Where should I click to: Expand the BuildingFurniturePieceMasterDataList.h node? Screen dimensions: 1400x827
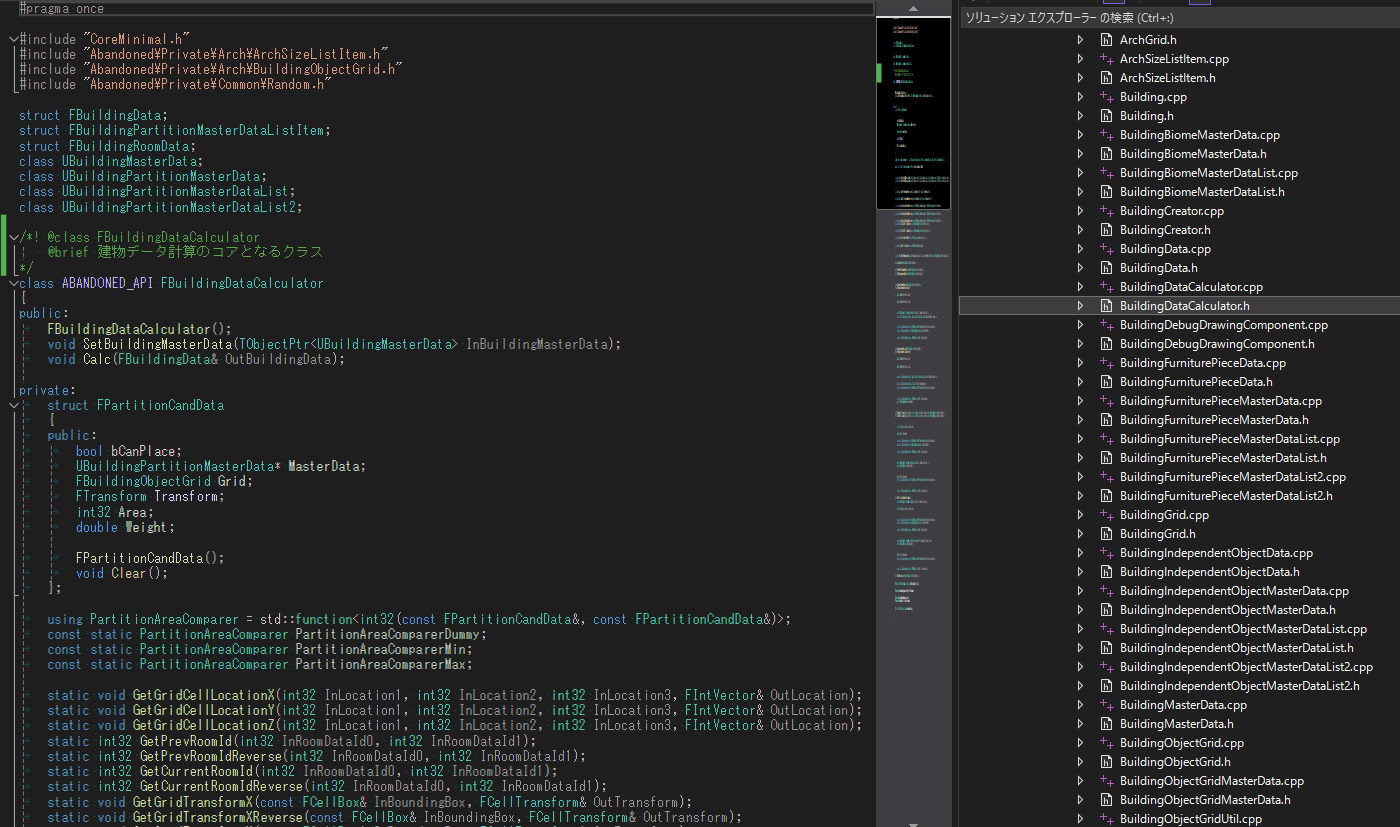click(1080, 457)
